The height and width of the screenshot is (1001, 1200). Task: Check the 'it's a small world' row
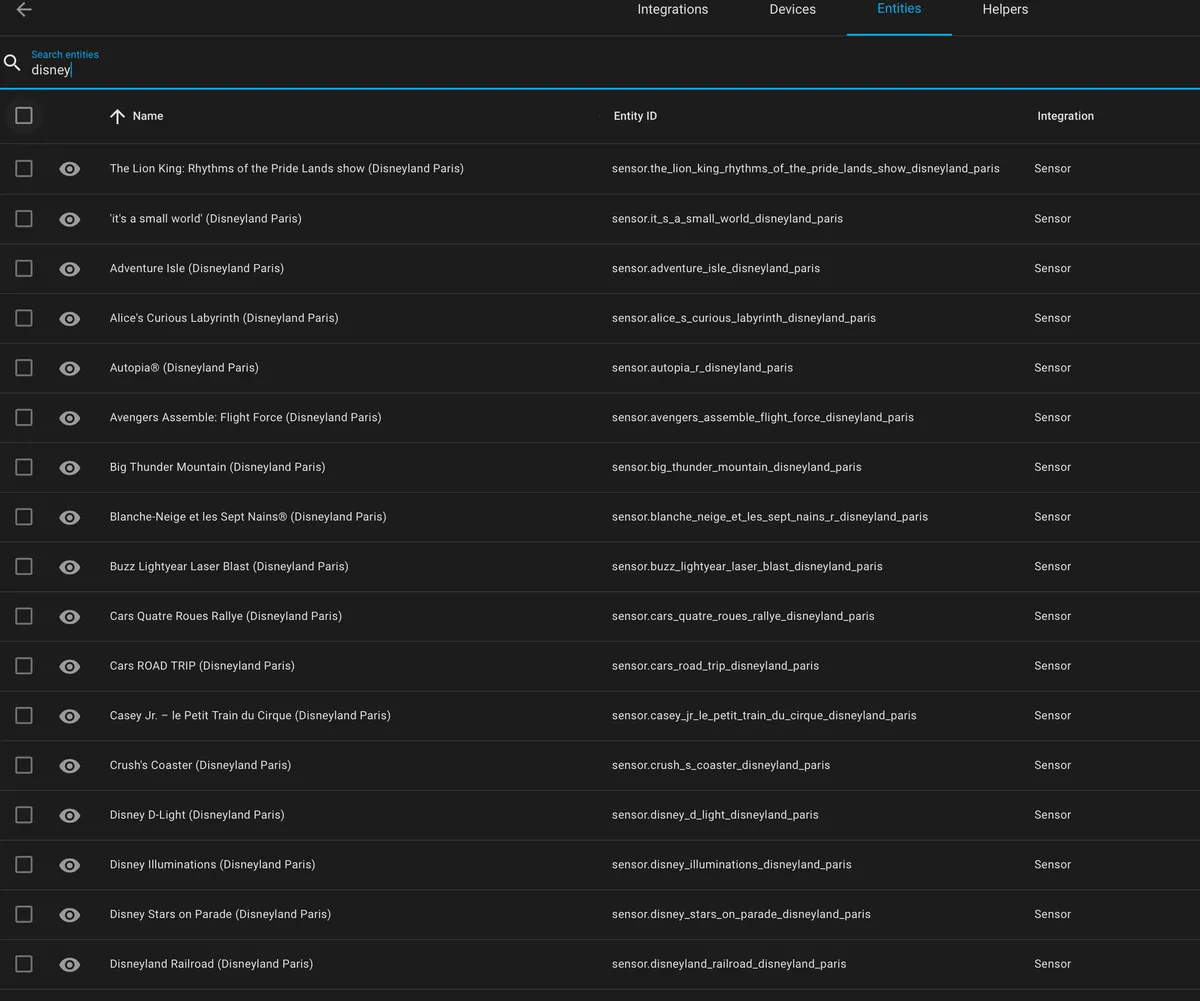tap(24, 218)
